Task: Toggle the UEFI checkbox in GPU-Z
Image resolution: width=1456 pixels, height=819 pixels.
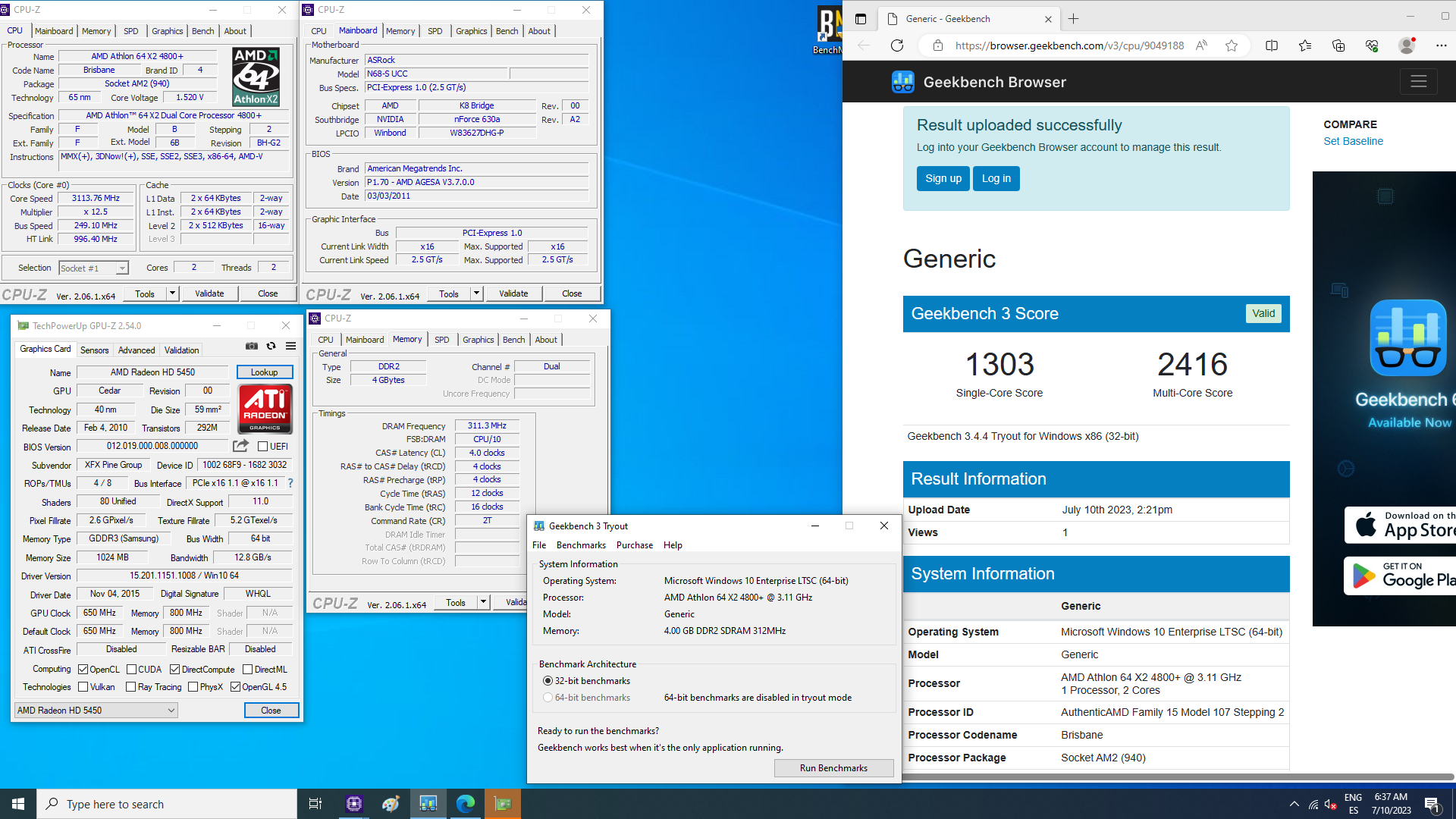Action: [262, 447]
